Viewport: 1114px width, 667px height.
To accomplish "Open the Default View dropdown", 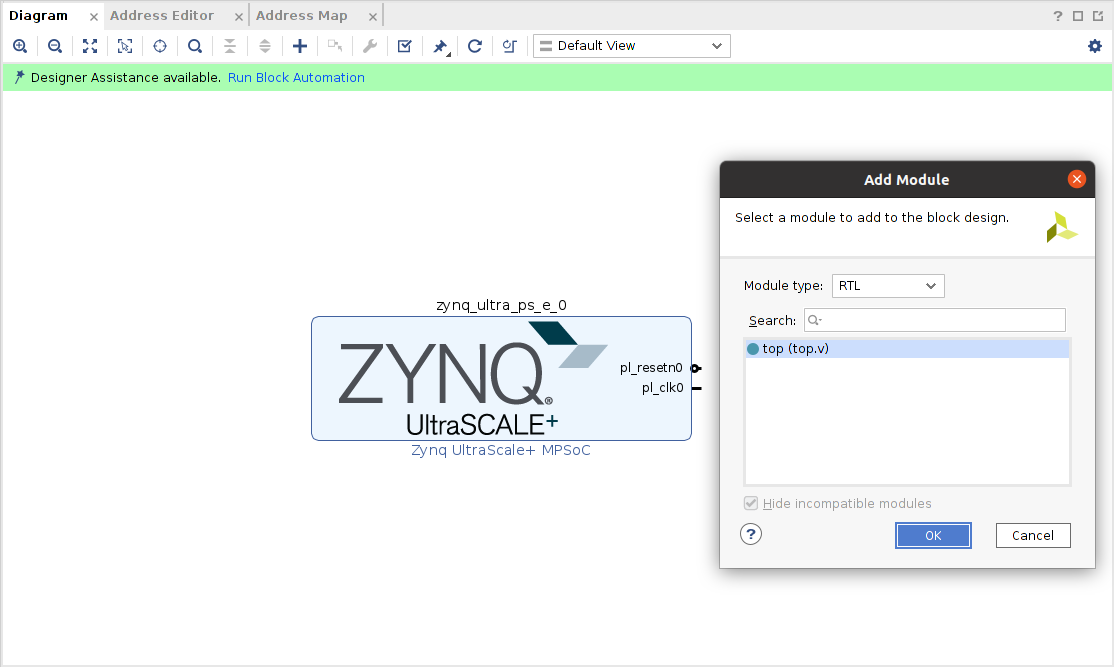I will 632,46.
